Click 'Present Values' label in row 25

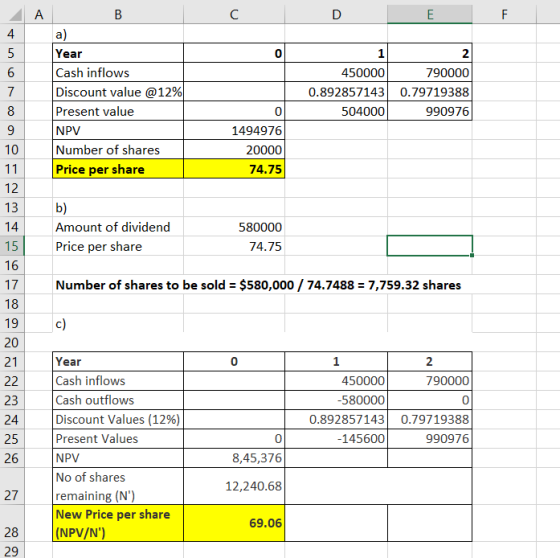pos(118,439)
